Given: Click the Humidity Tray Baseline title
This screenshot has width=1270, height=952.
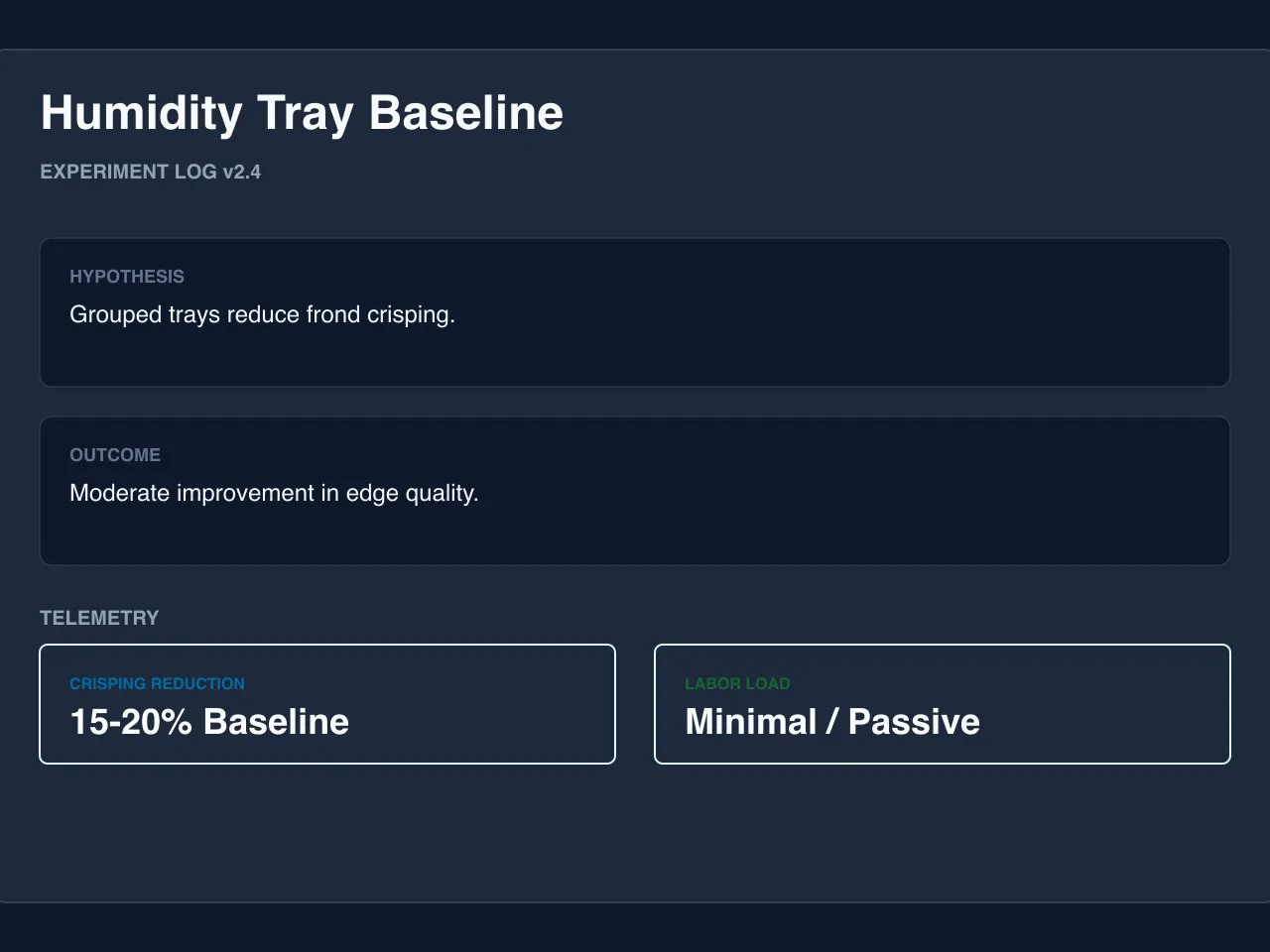Looking at the screenshot, I should point(302,113).
